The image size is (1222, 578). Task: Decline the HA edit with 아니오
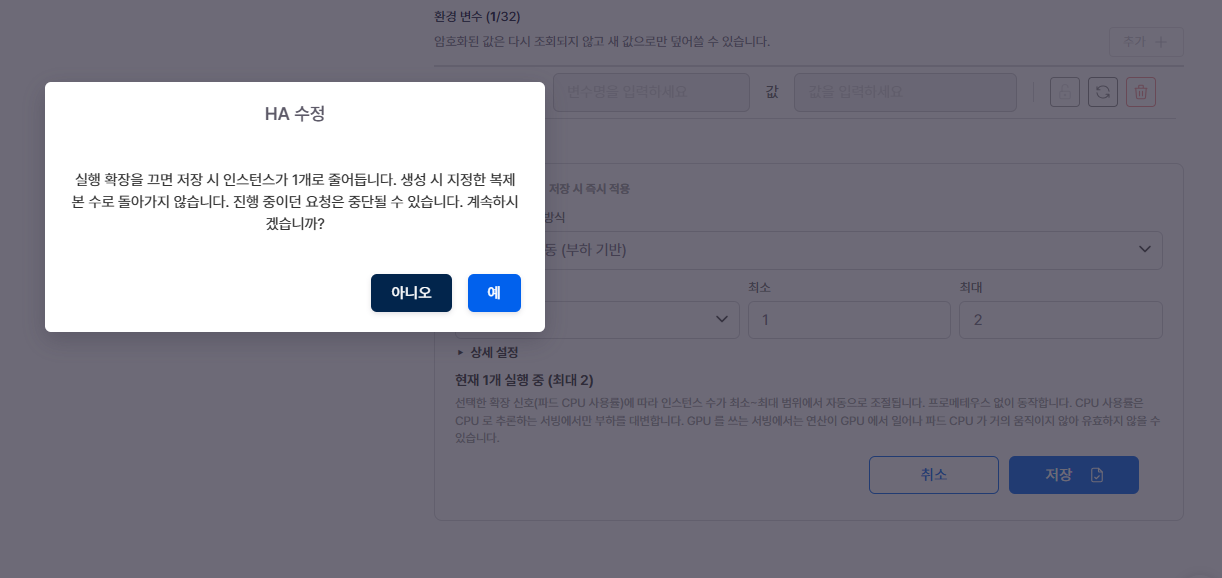411,293
